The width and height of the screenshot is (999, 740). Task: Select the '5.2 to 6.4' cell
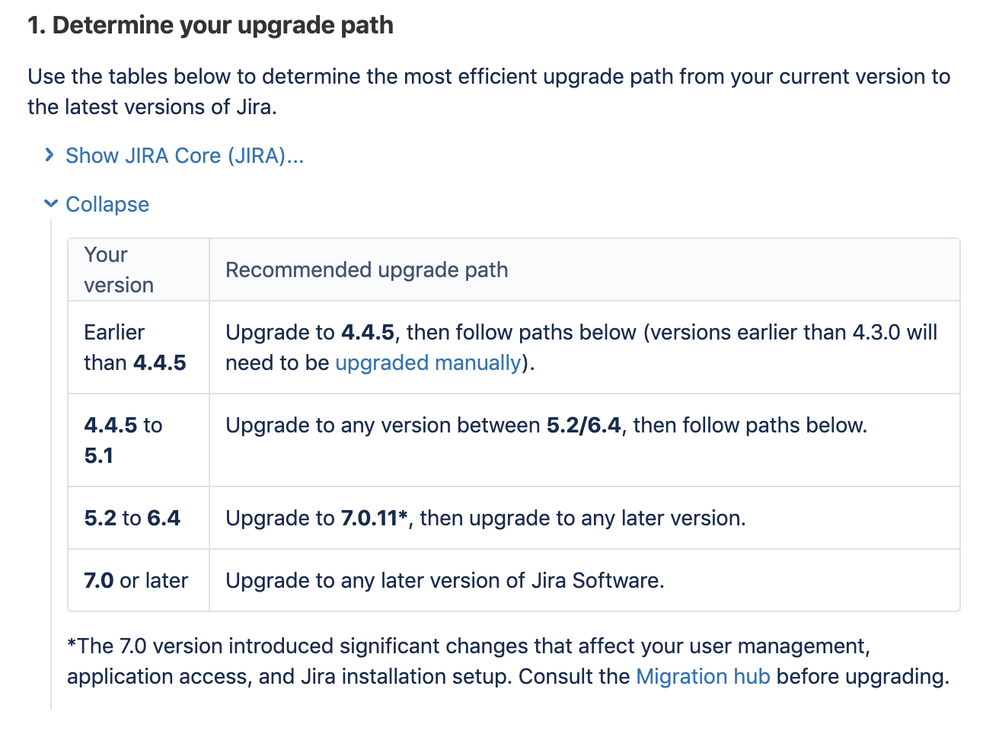tap(139, 518)
